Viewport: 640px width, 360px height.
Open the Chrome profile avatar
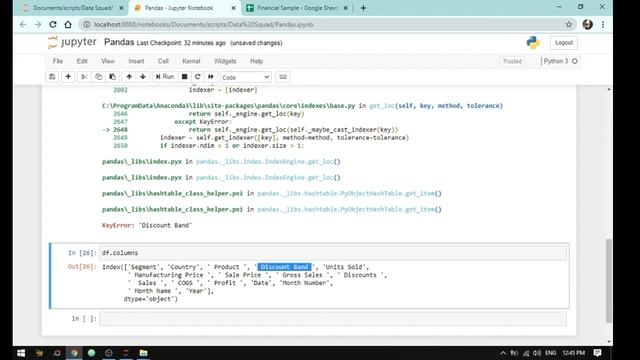(x=587, y=24)
